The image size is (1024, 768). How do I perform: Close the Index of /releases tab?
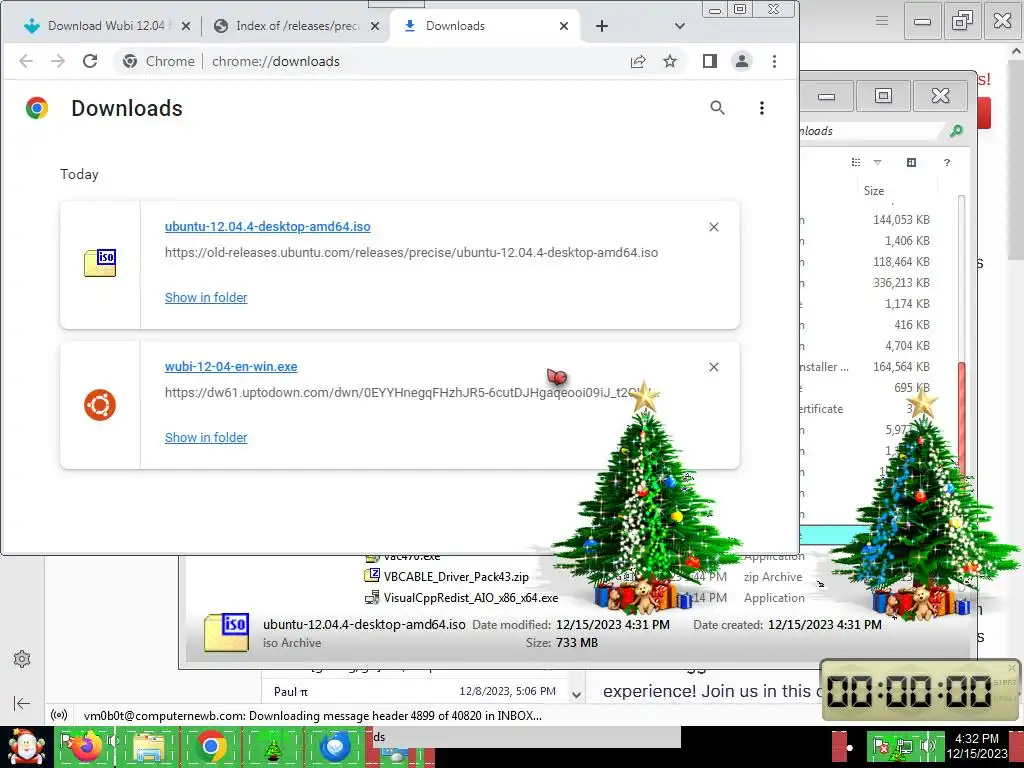[375, 26]
